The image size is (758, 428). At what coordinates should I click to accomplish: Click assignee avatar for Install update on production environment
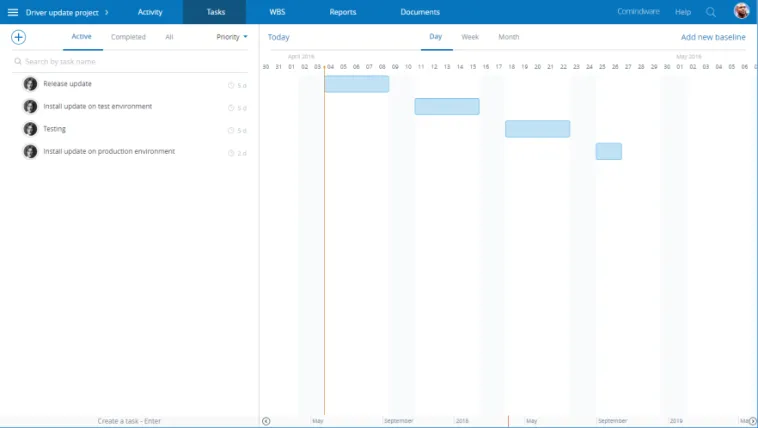30,151
